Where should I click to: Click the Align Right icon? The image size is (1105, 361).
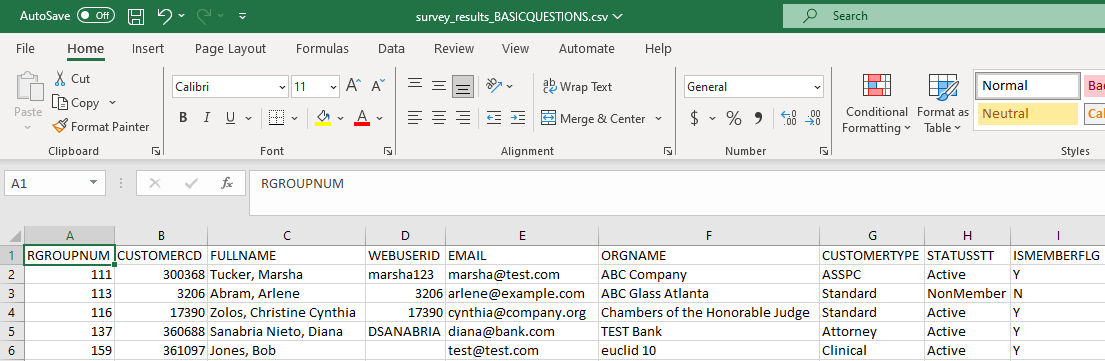[x=463, y=118]
